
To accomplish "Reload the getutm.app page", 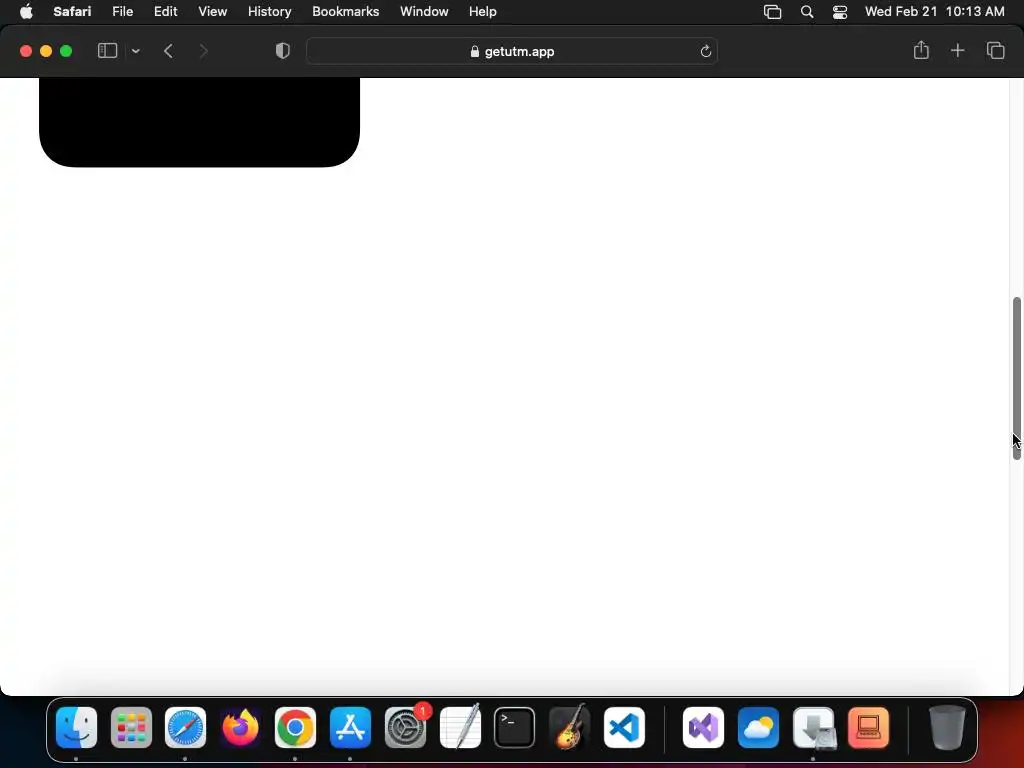I will coord(705,51).
